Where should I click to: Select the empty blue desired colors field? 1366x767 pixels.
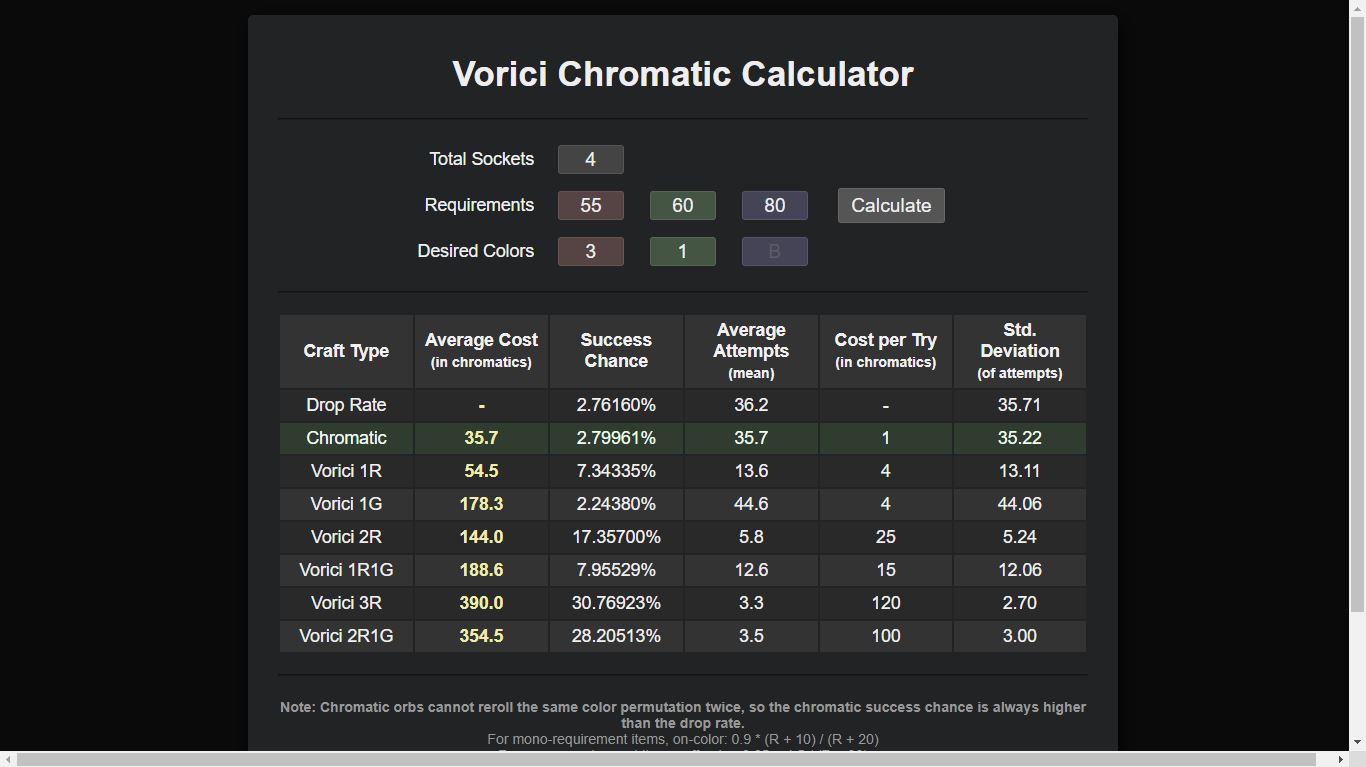click(x=775, y=252)
